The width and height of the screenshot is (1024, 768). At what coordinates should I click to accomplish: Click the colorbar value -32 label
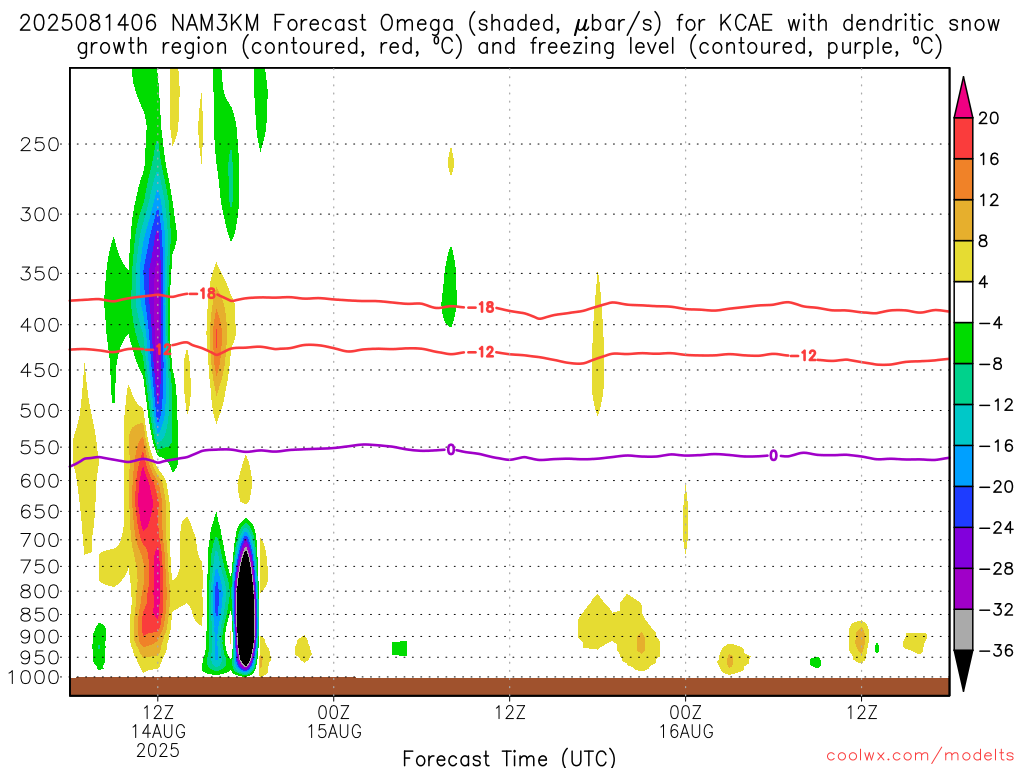pos(996,609)
